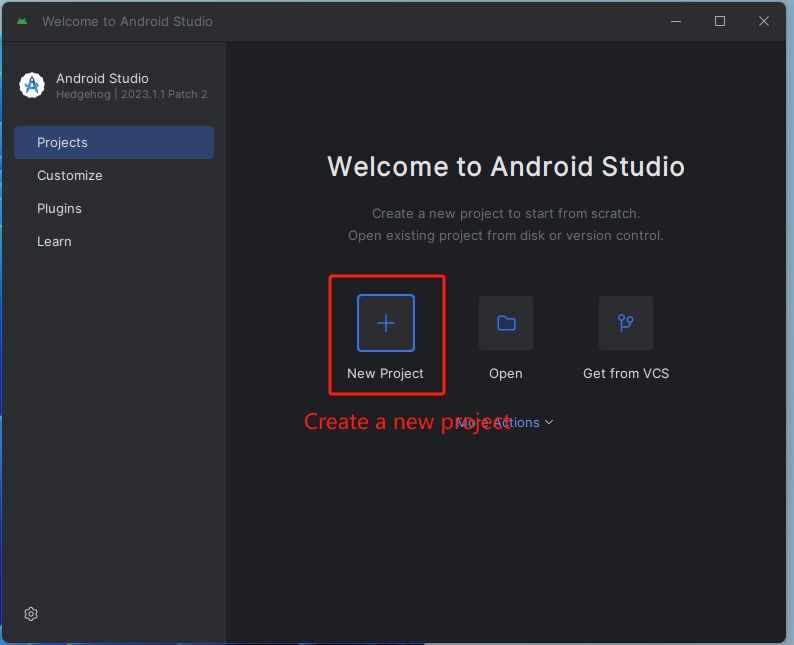794x645 pixels.
Task: Click the New Project label
Action: coord(385,373)
